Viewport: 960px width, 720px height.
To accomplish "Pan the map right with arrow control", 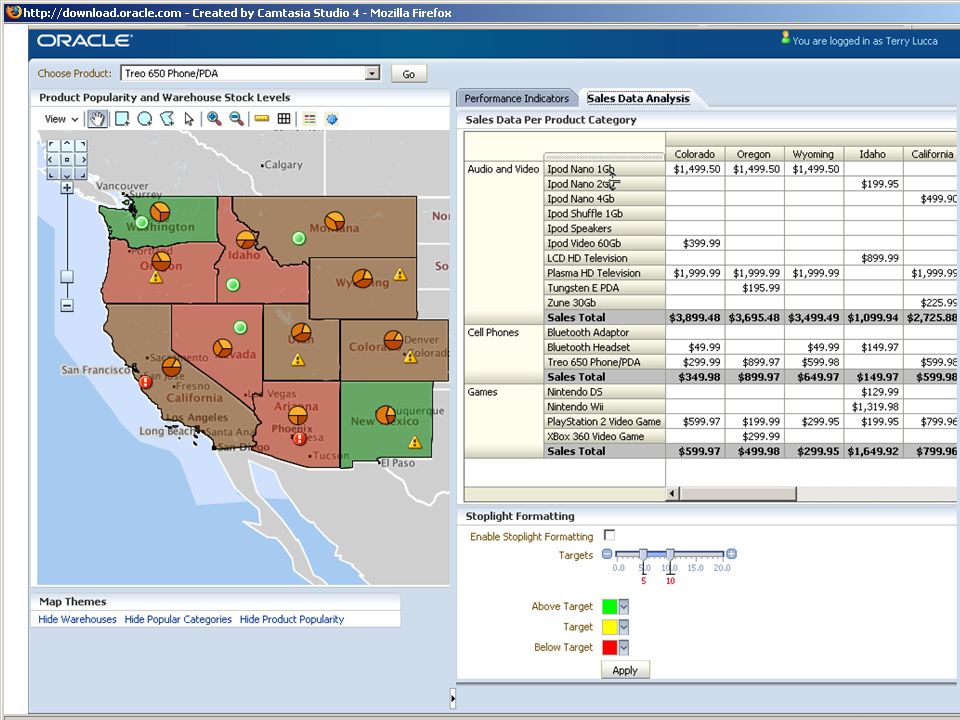I will coord(81,159).
